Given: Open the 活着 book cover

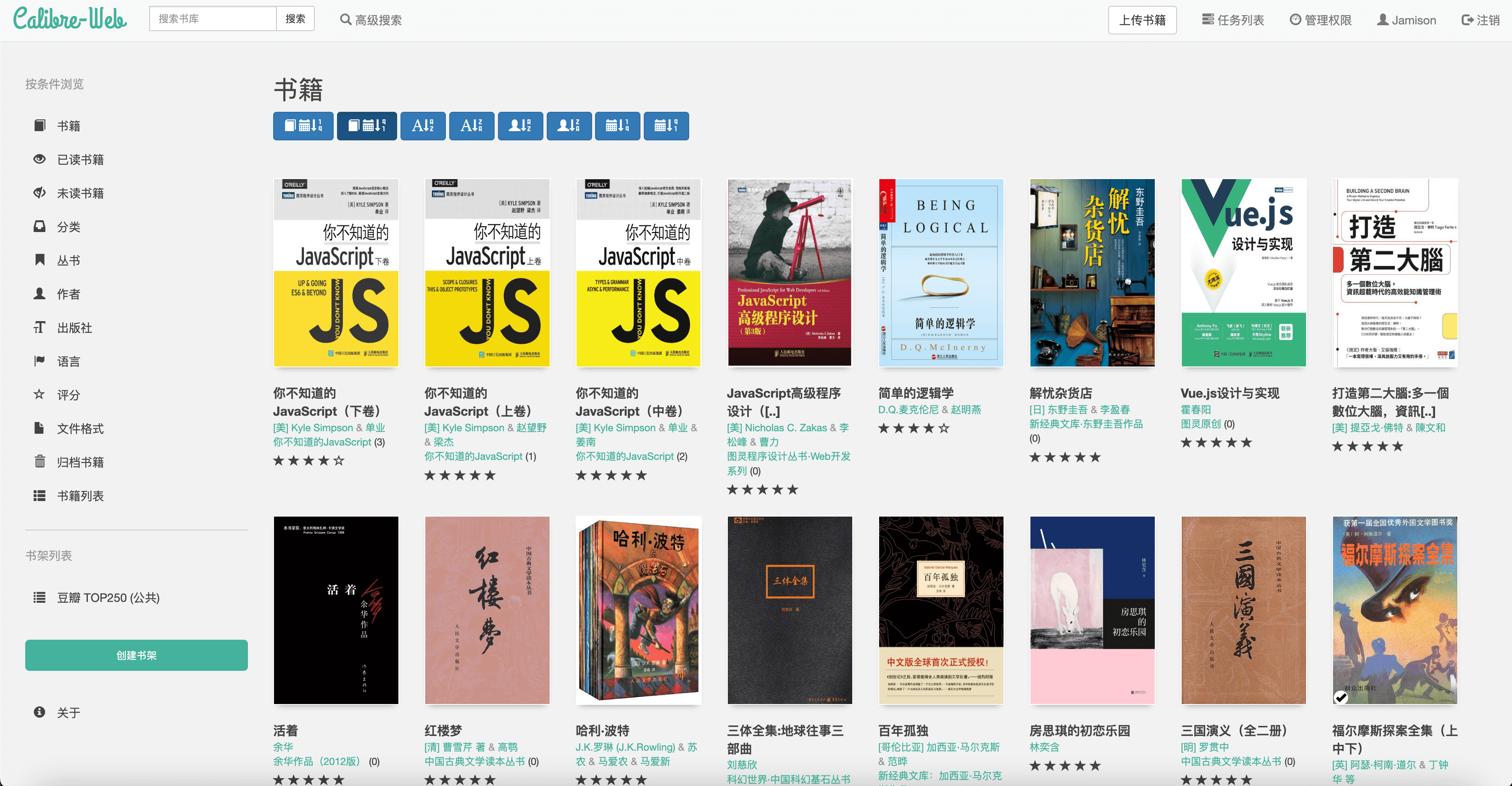Looking at the screenshot, I should (336, 610).
